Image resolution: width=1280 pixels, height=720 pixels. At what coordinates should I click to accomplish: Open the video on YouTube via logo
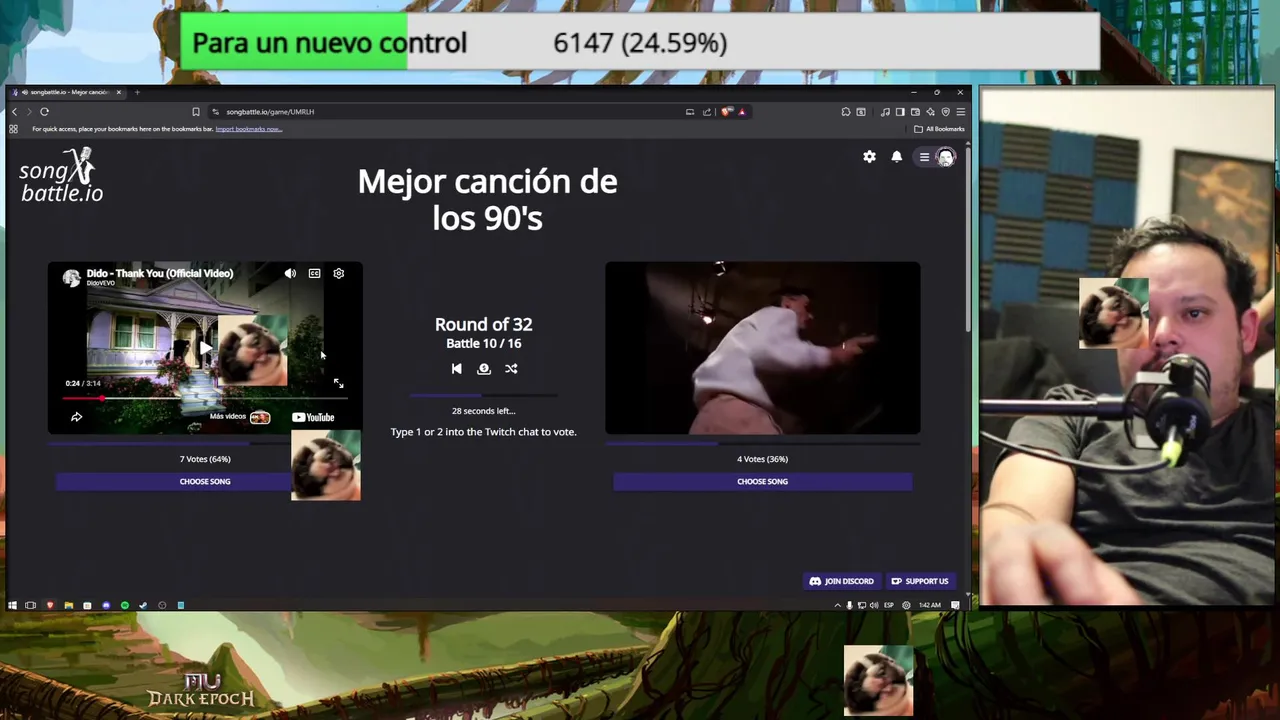pyautogui.click(x=313, y=417)
